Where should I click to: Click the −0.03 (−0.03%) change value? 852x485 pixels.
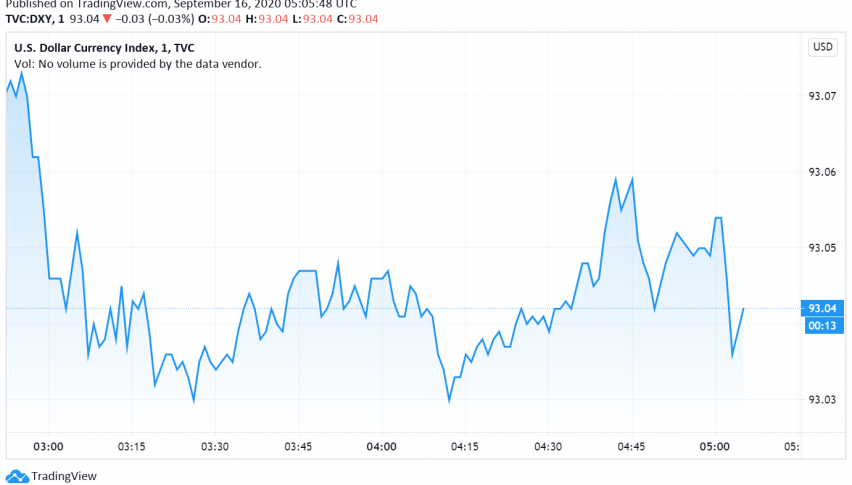[154, 19]
